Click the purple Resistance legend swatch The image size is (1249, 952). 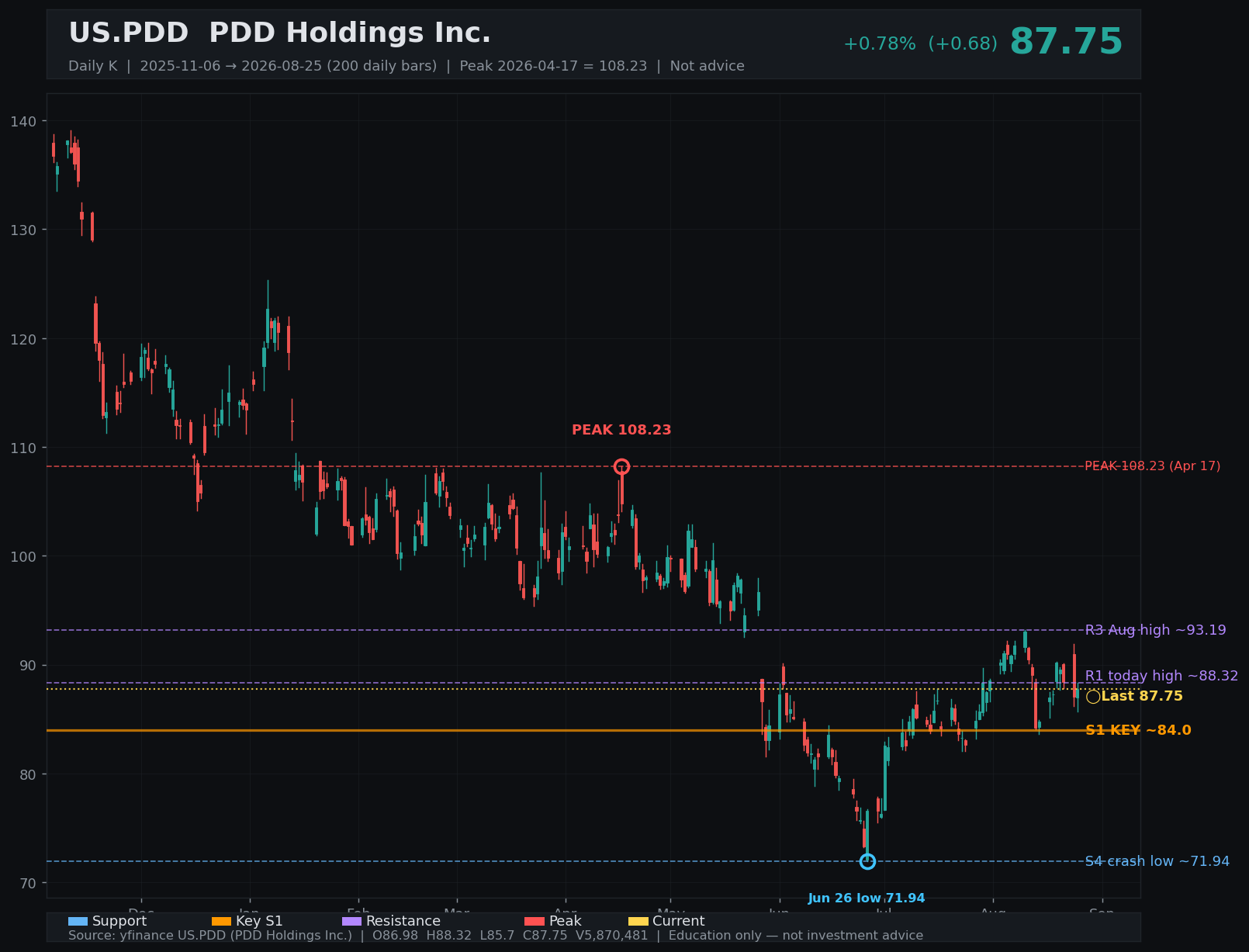351,921
